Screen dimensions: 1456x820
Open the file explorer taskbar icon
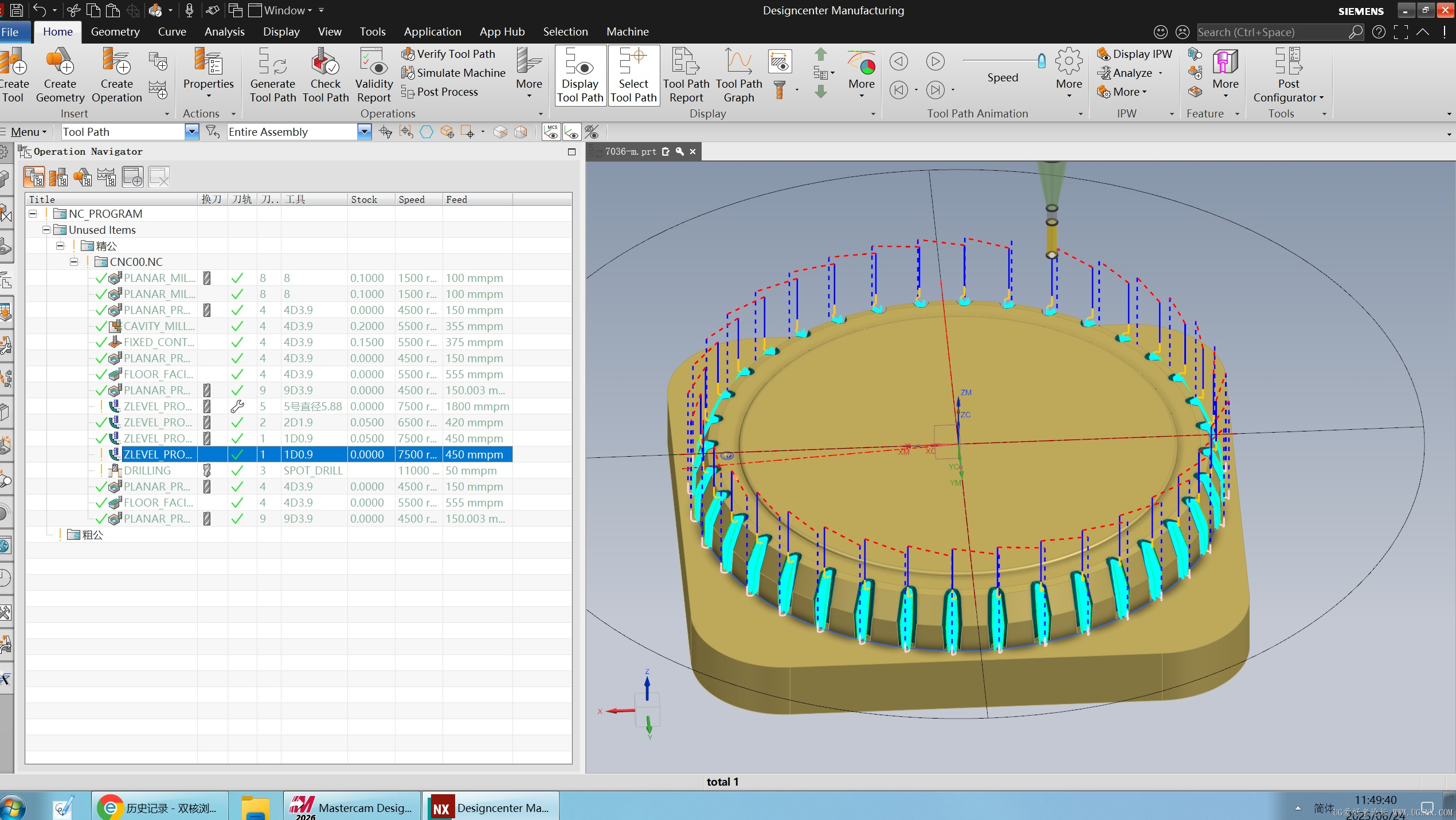click(x=255, y=807)
